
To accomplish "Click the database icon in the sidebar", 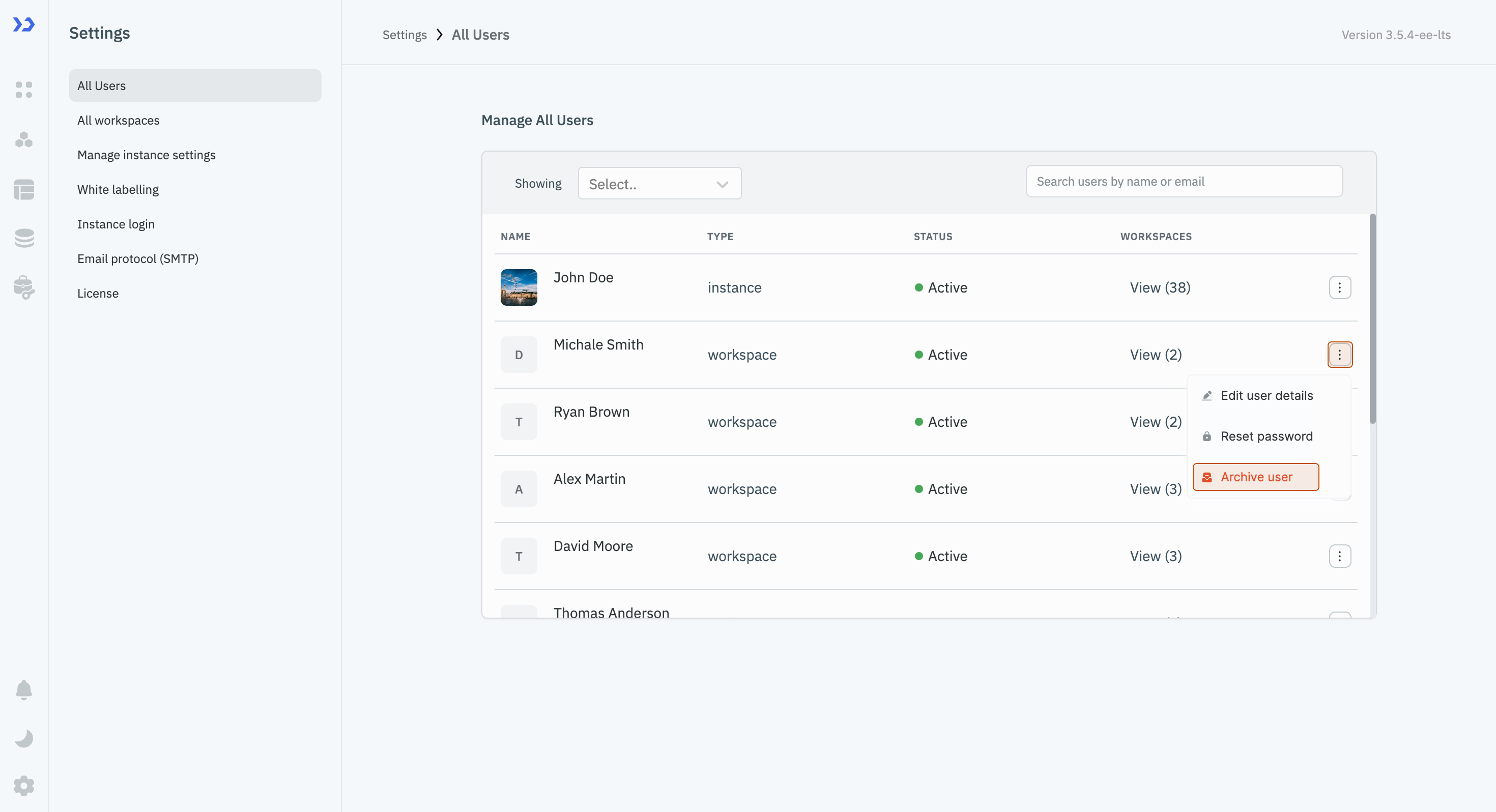I will pos(24,238).
